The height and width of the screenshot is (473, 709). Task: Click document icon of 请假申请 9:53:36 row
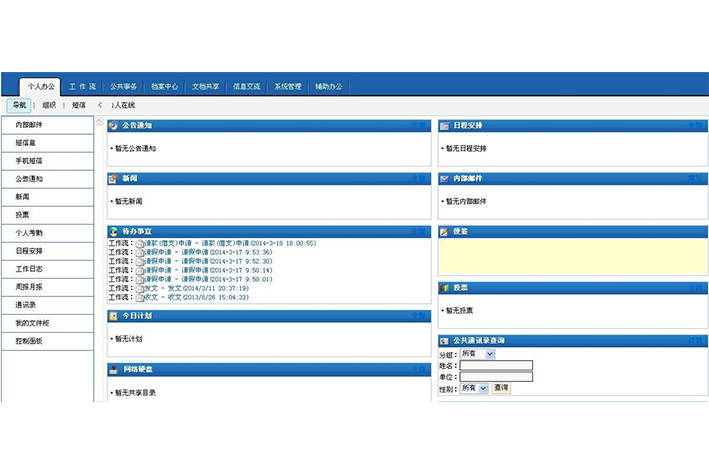(x=140, y=253)
